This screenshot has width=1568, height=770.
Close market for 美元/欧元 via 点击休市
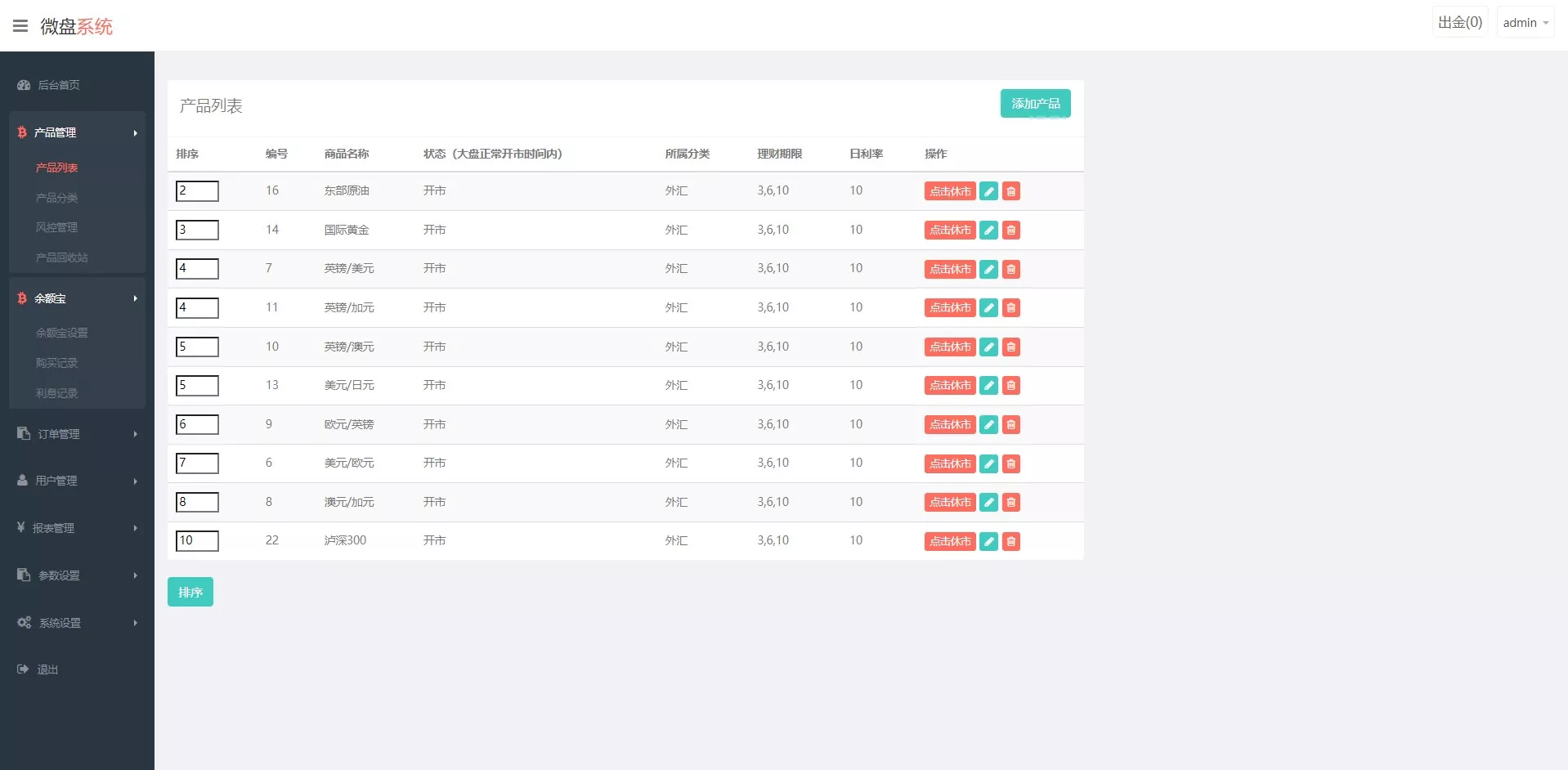(949, 463)
